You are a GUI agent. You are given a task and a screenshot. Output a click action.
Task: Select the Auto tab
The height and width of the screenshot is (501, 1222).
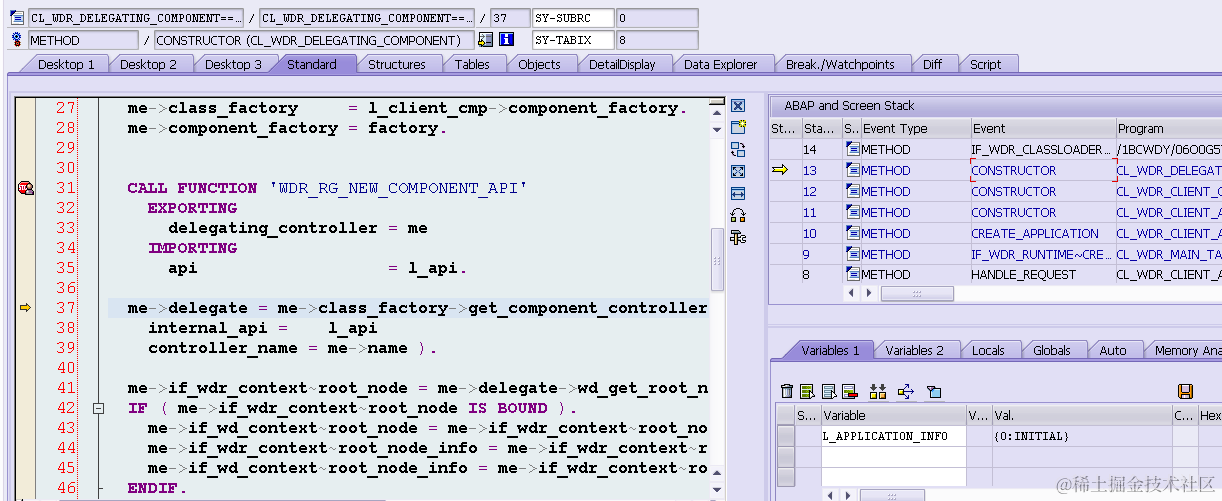(x=1112, y=350)
